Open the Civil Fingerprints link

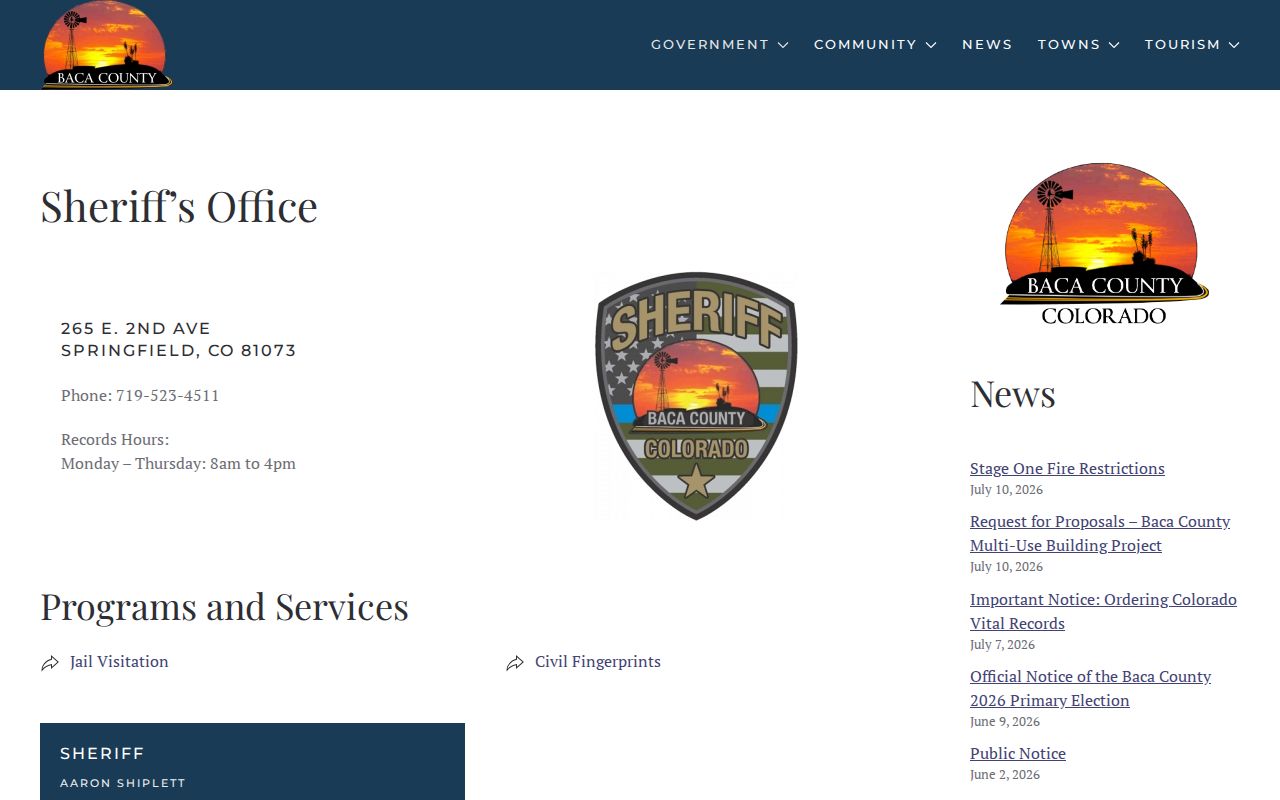(x=598, y=662)
